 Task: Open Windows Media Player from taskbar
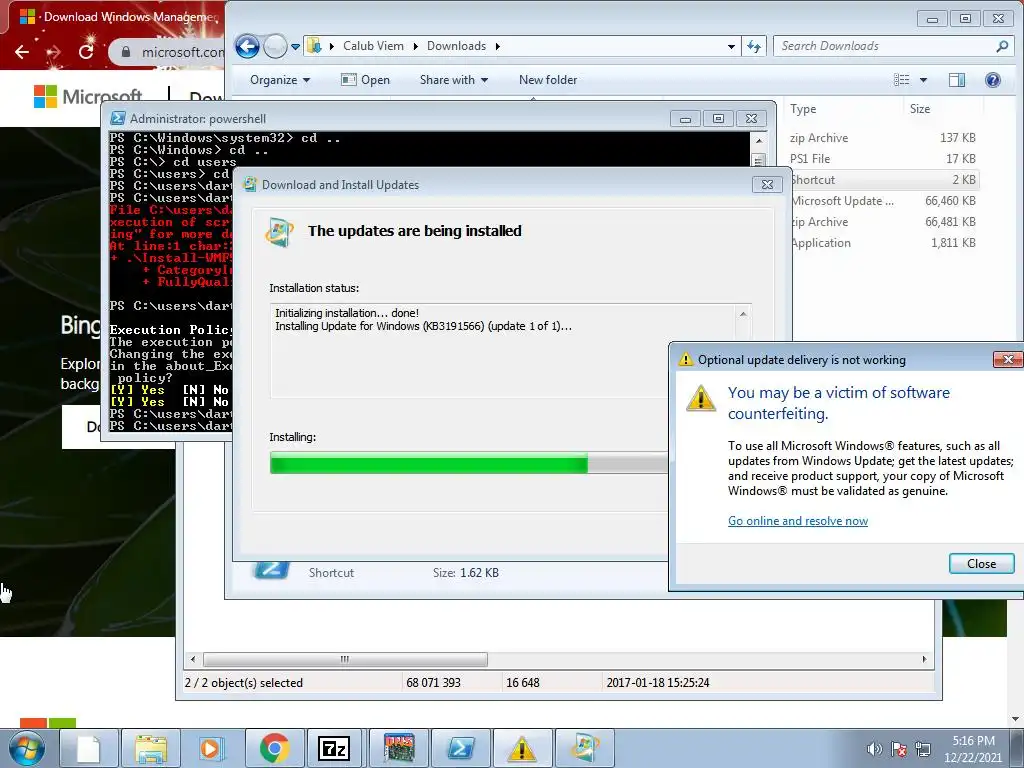(x=212, y=748)
